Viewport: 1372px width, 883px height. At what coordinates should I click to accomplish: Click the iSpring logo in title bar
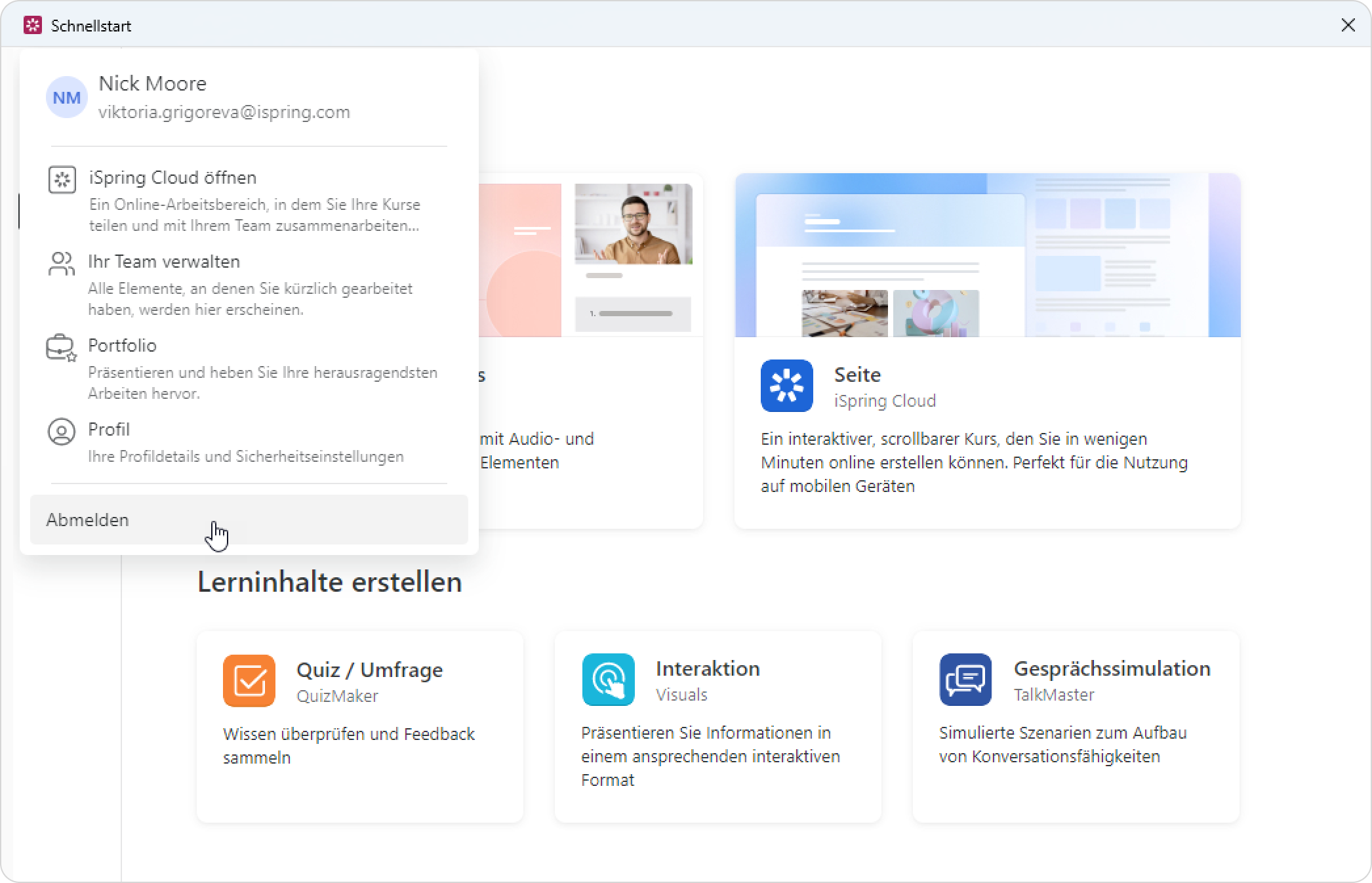click(33, 26)
